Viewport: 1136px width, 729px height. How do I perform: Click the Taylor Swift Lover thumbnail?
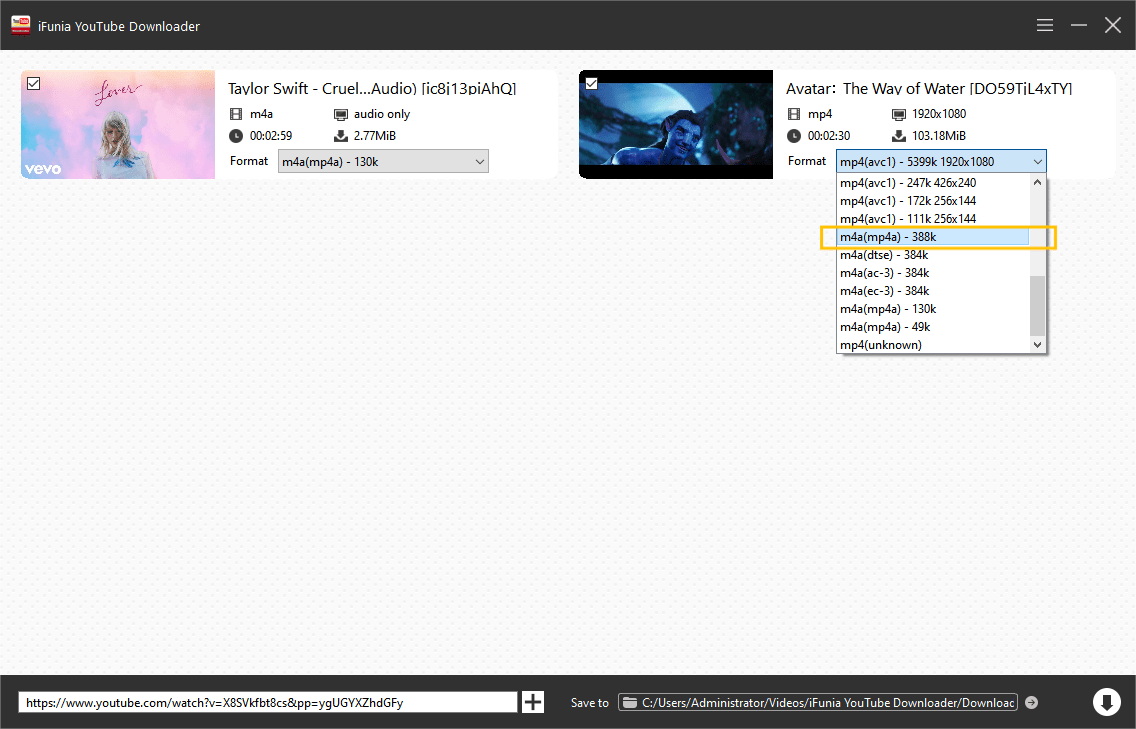[118, 124]
